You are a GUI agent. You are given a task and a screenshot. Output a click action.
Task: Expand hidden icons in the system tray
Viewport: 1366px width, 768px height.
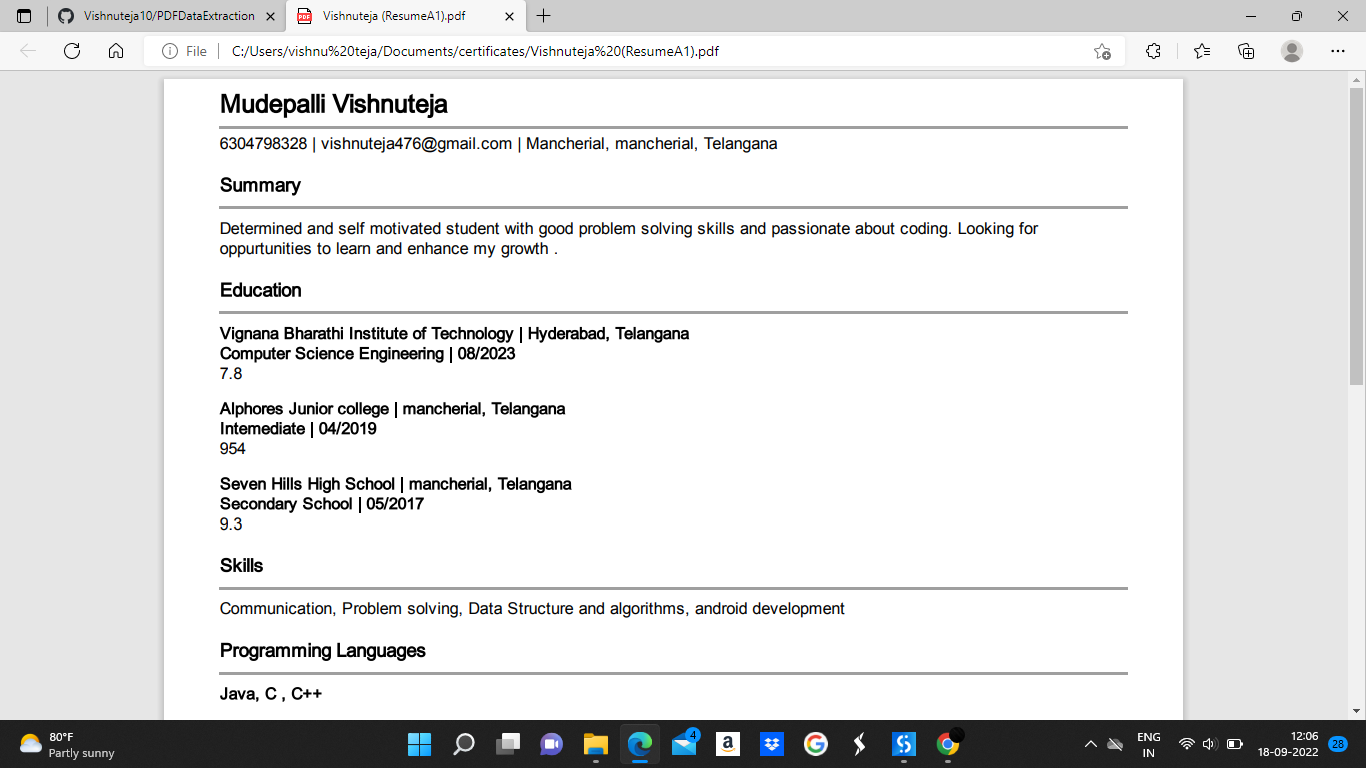1091,745
